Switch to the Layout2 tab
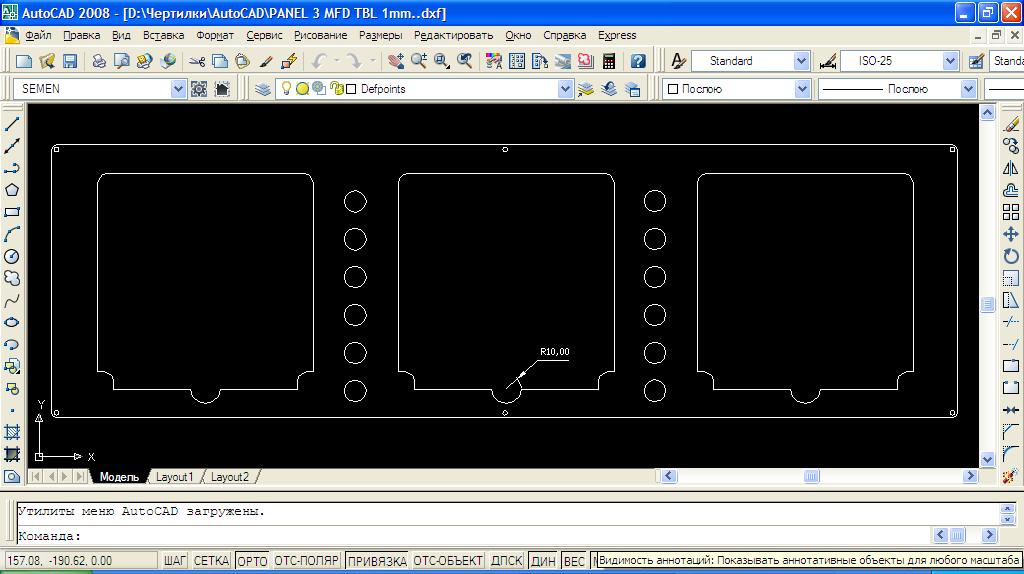The image size is (1024, 574). (230, 477)
